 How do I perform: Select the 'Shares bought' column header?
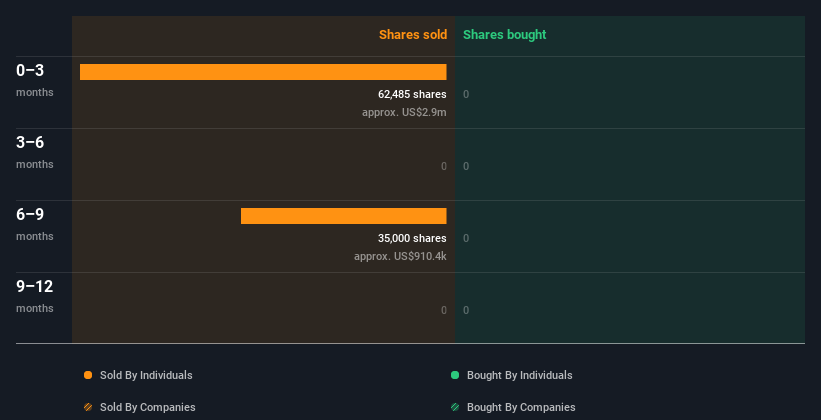(504, 35)
